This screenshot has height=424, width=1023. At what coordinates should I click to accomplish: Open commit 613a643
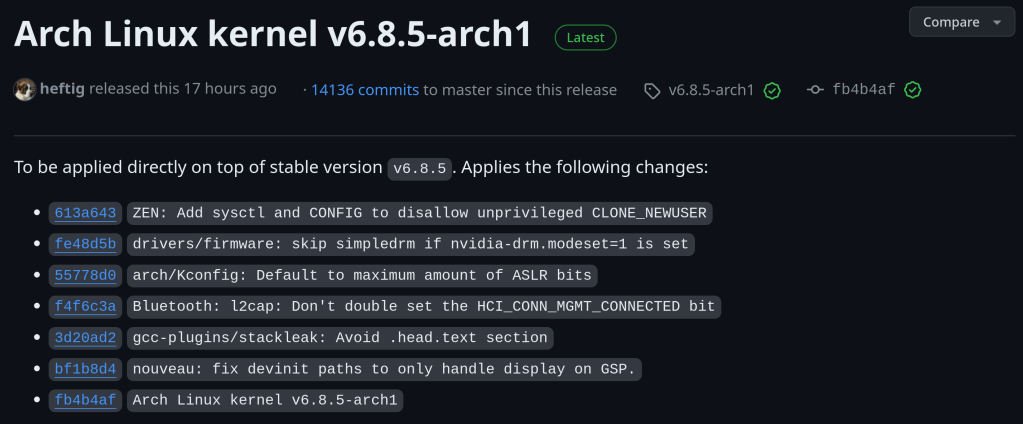pyautogui.click(x=85, y=213)
